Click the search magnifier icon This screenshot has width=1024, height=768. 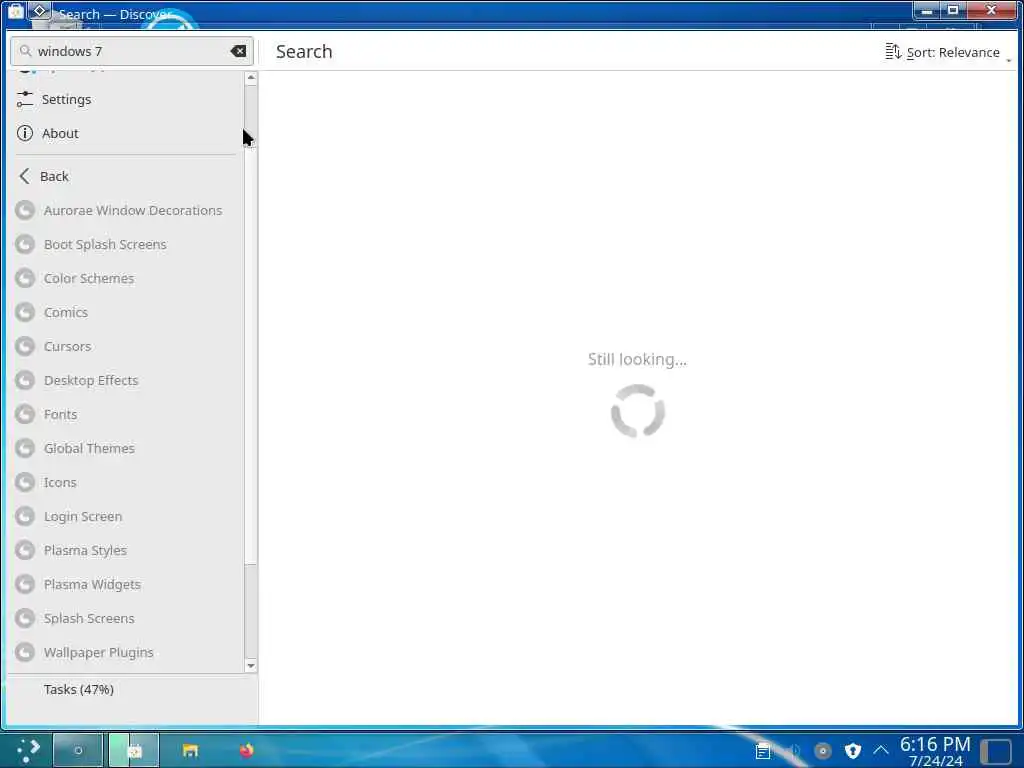25,51
